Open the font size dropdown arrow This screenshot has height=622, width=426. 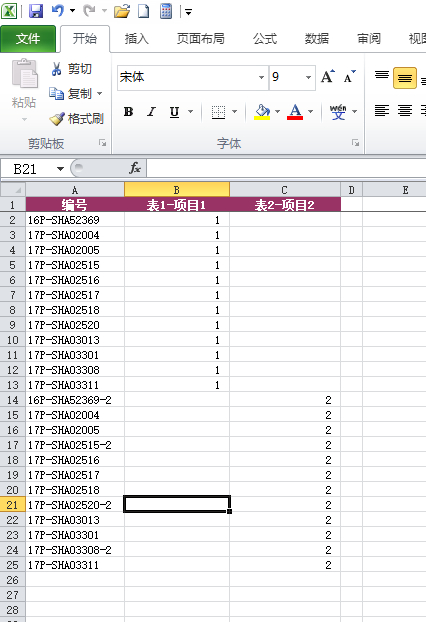click(308, 77)
